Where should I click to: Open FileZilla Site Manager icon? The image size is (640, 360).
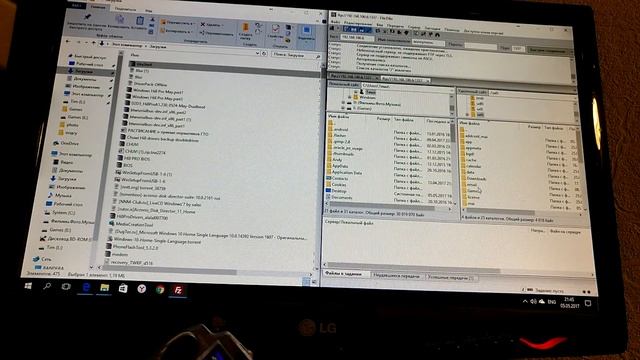[x=332, y=28]
